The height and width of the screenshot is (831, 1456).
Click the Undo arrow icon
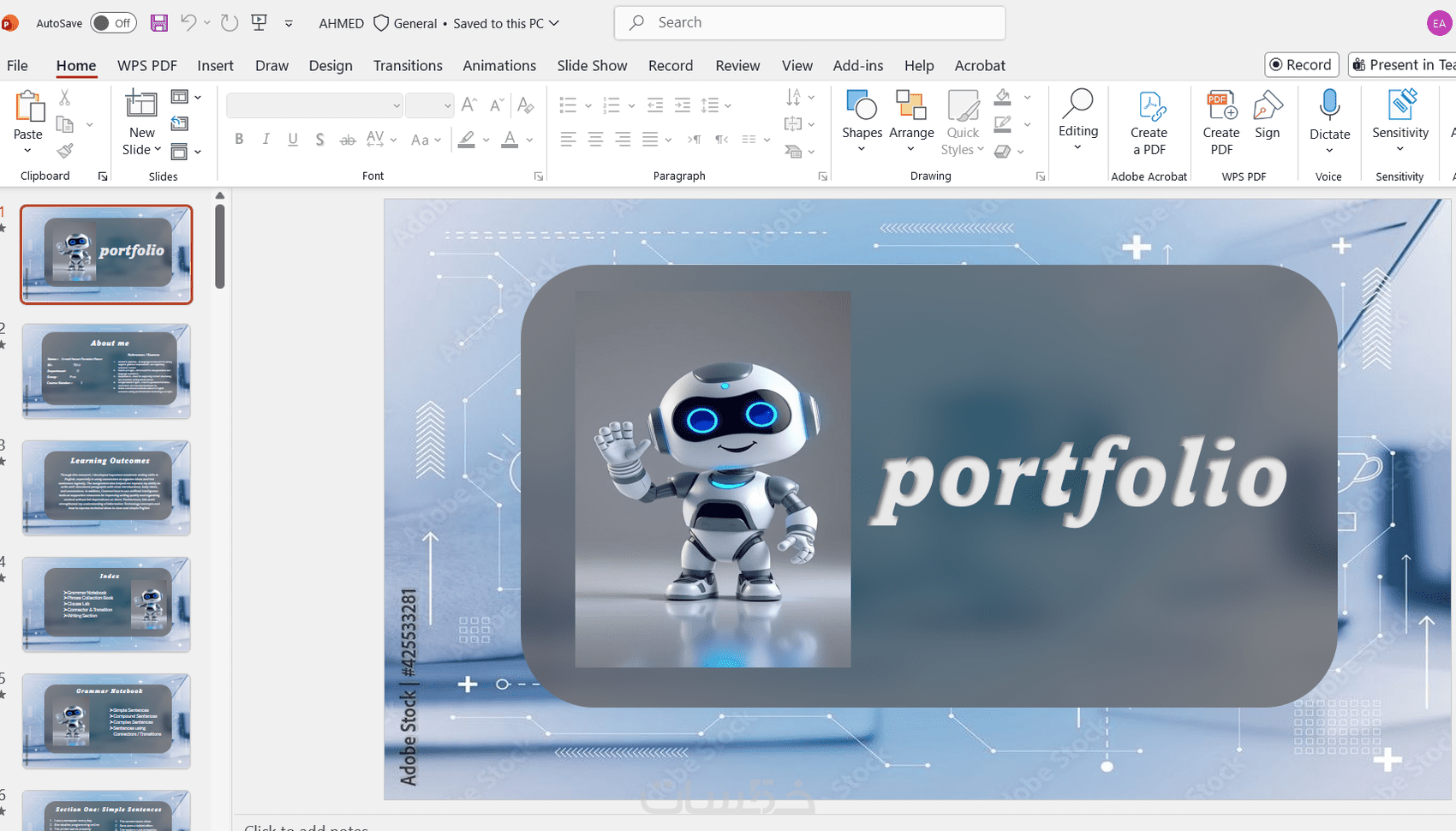188,23
